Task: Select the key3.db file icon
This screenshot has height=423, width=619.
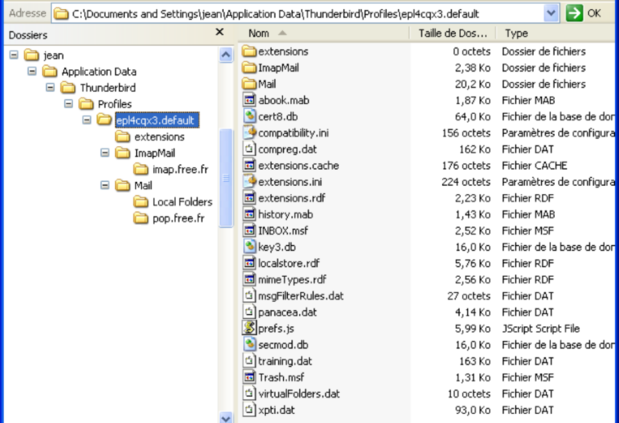Action: [249, 246]
